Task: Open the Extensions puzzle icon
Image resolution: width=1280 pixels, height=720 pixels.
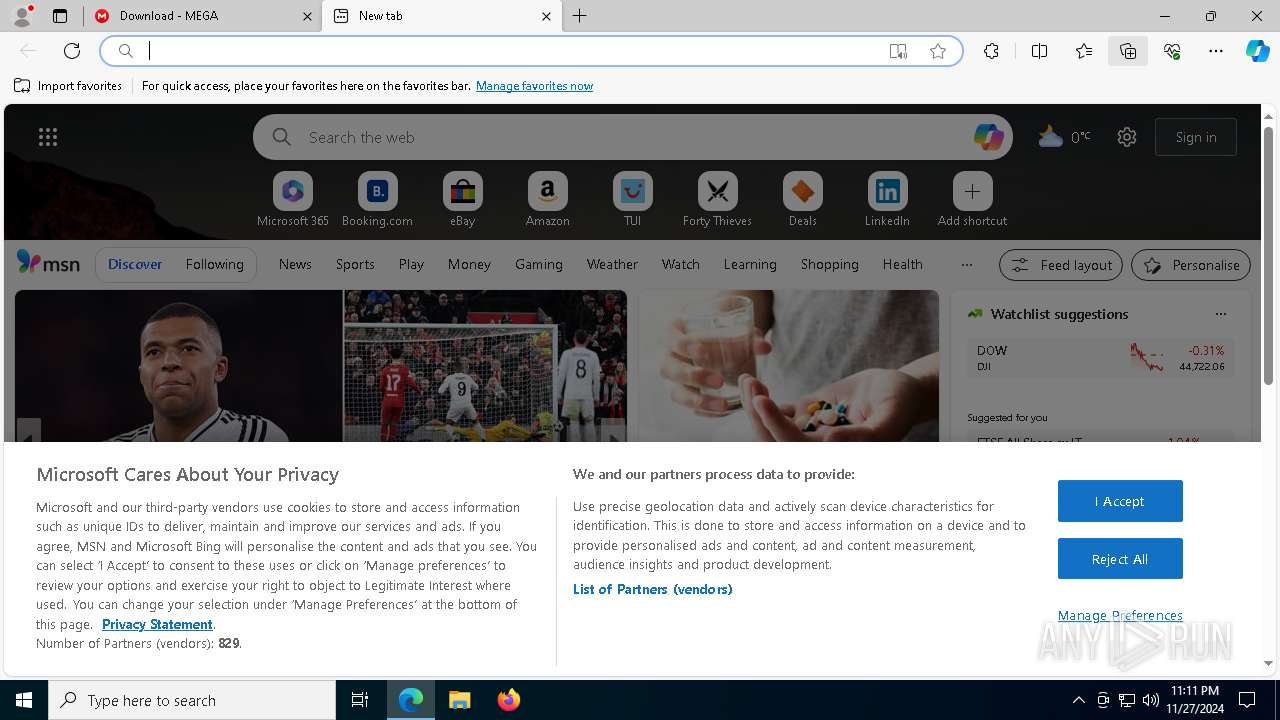Action: click(x=991, y=51)
